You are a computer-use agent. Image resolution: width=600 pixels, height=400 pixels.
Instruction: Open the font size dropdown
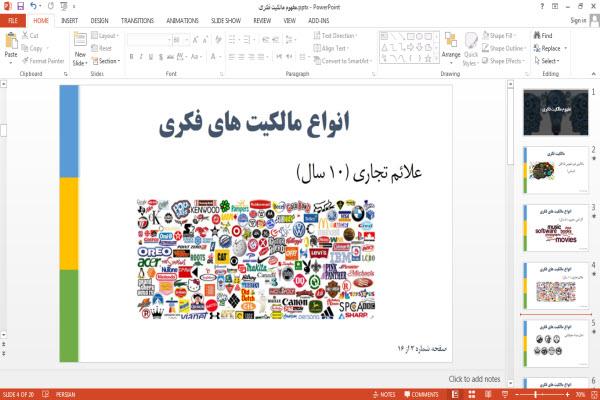tap(187, 40)
